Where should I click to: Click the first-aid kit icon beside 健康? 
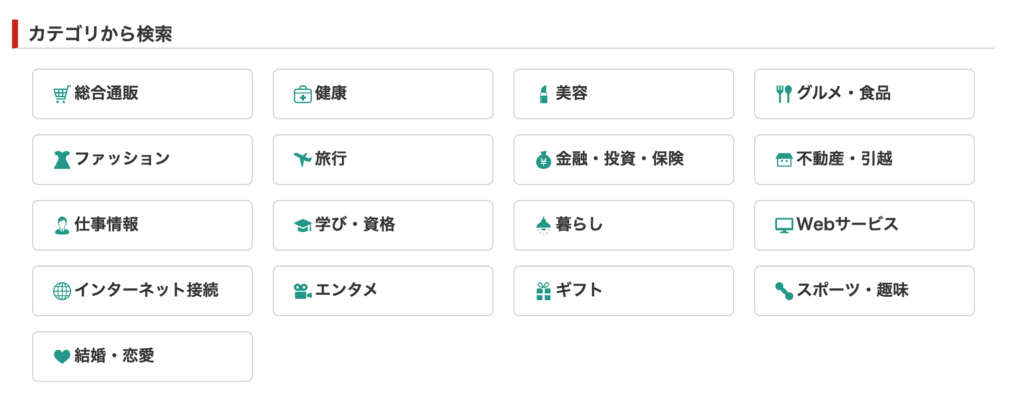(302, 94)
